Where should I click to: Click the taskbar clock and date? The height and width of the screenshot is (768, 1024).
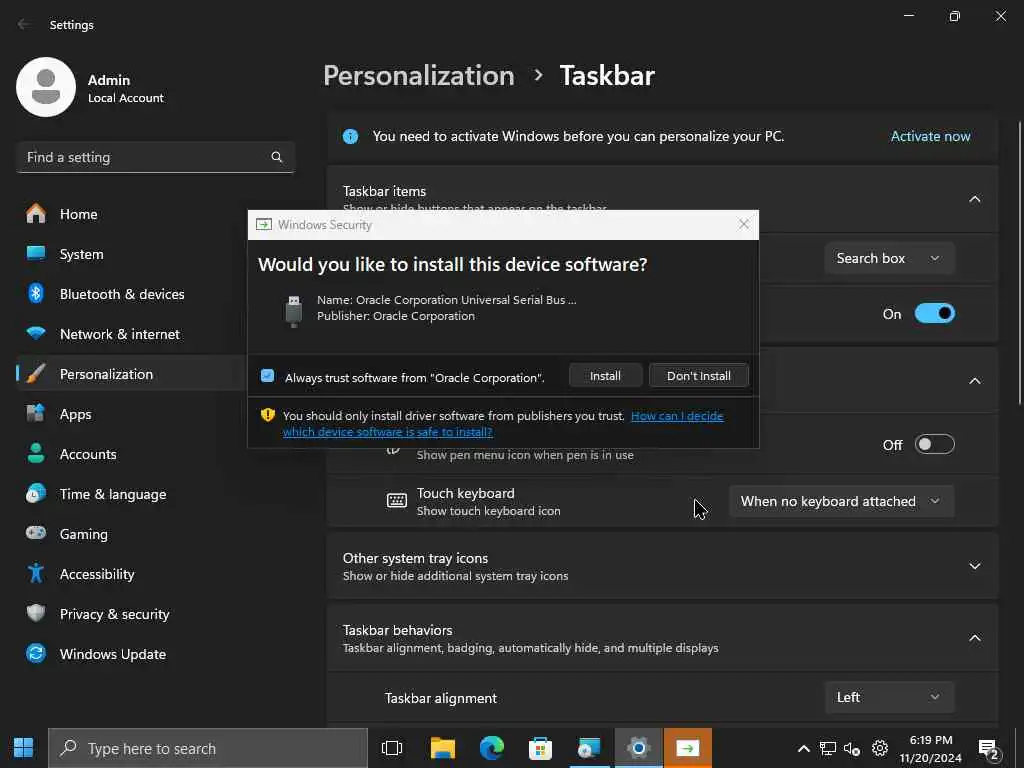[931, 748]
